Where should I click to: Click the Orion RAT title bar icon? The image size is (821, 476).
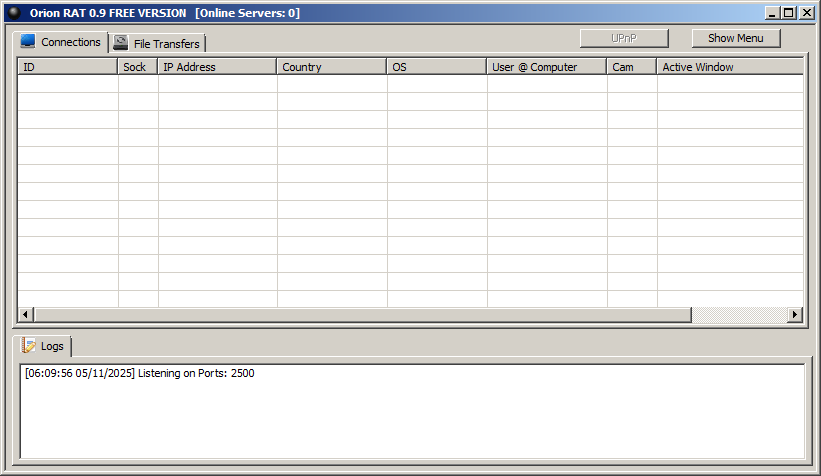click(x=14, y=13)
